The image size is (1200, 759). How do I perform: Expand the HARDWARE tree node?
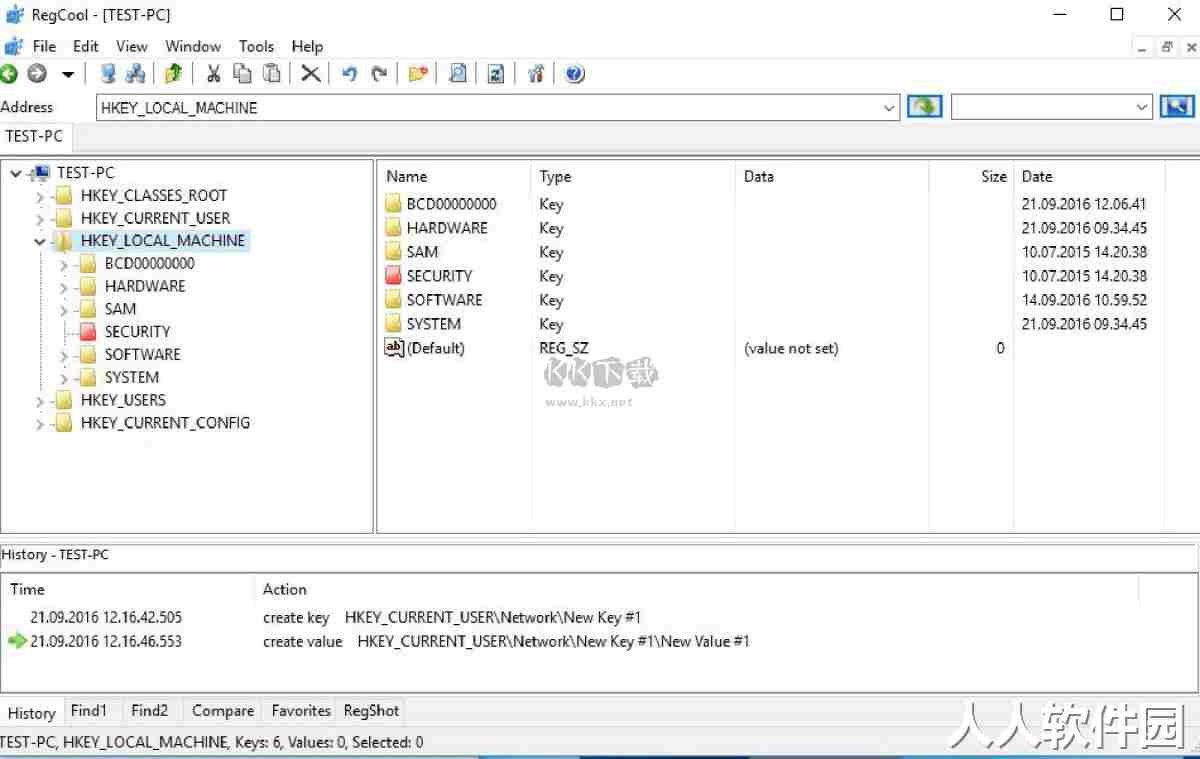tap(63, 287)
